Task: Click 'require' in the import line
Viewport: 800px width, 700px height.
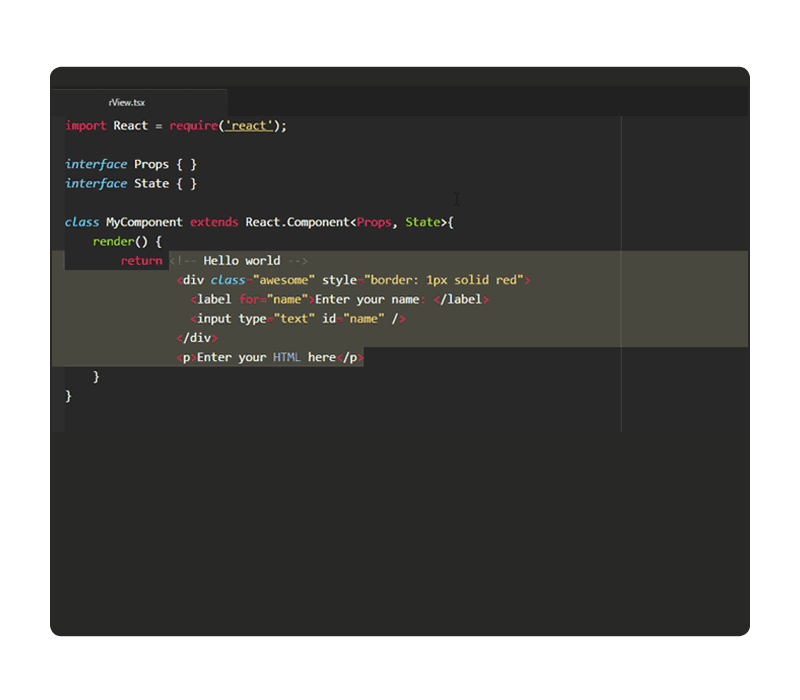Action: point(194,126)
